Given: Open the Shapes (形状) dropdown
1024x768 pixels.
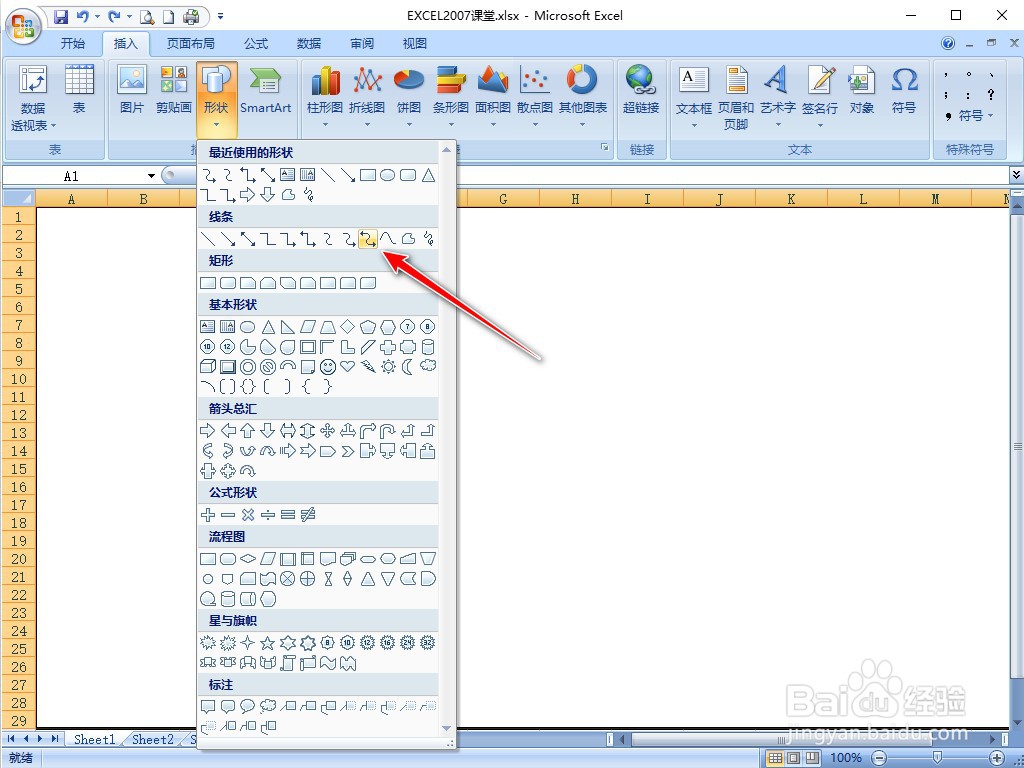Looking at the screenshot, I should [x=216, y=98].
